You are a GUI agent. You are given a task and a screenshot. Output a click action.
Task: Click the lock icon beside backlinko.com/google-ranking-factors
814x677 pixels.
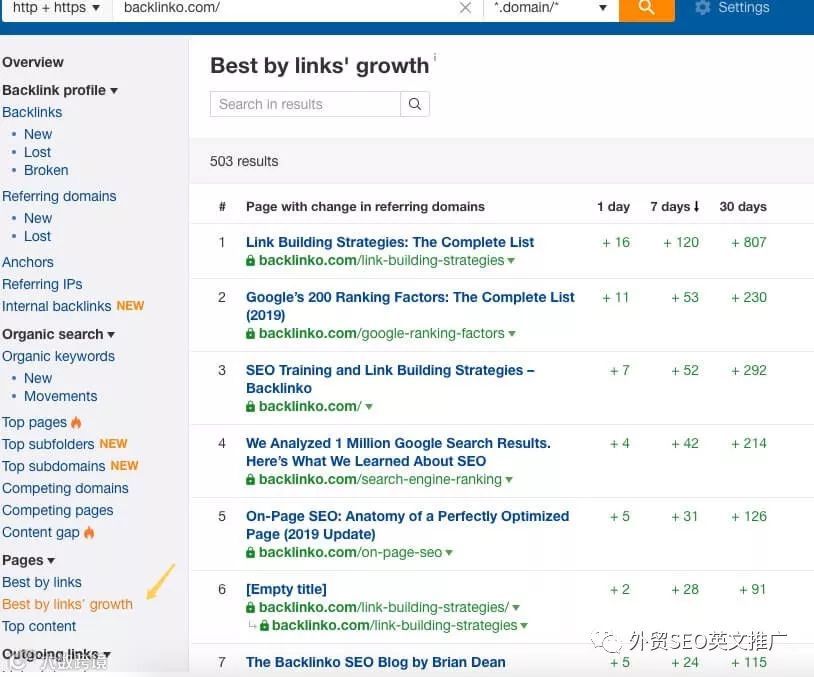click(x=250, y=333)
